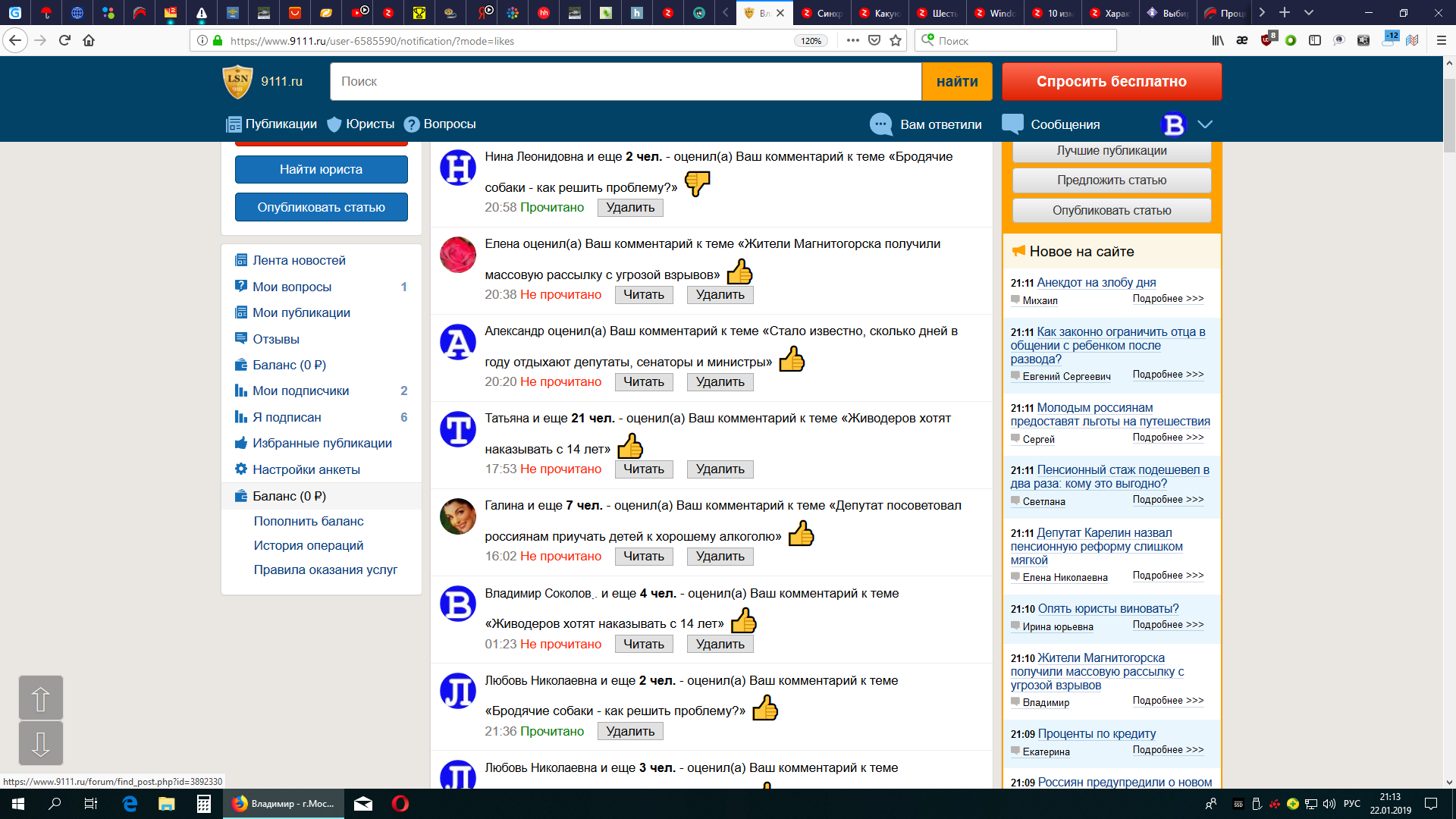This screenshot has width=1456, height=819.
Task: Click the 'Сообщения' message icon
Action: coord(1012,124)
